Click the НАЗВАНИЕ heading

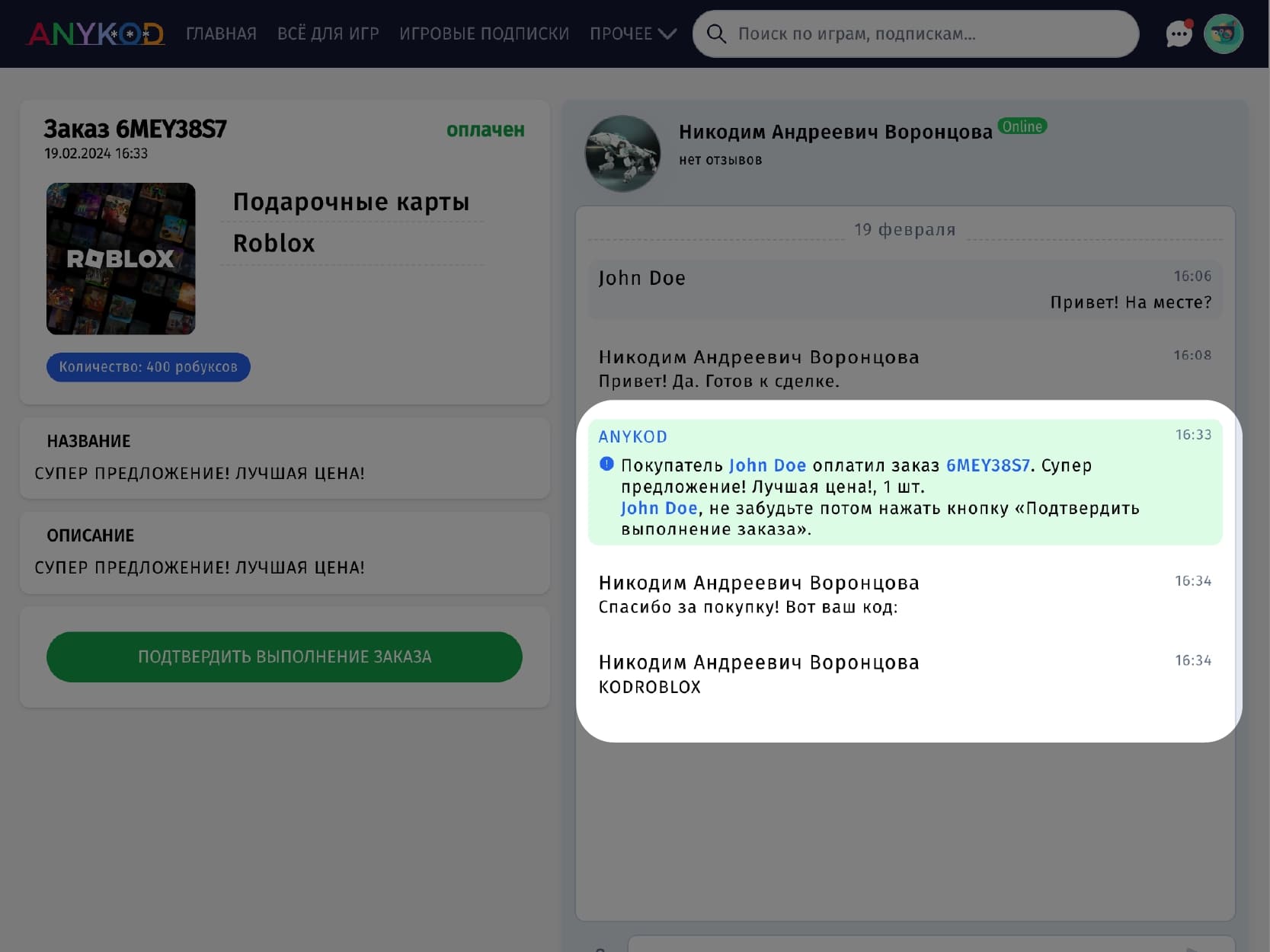click(x=88, y=441)
